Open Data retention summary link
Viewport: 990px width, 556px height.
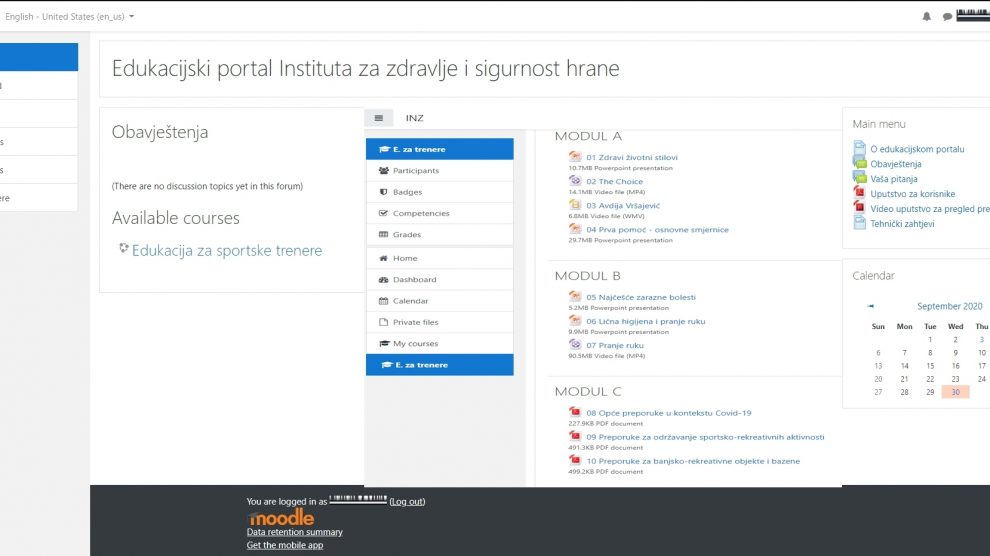click(x=294, y=532)
